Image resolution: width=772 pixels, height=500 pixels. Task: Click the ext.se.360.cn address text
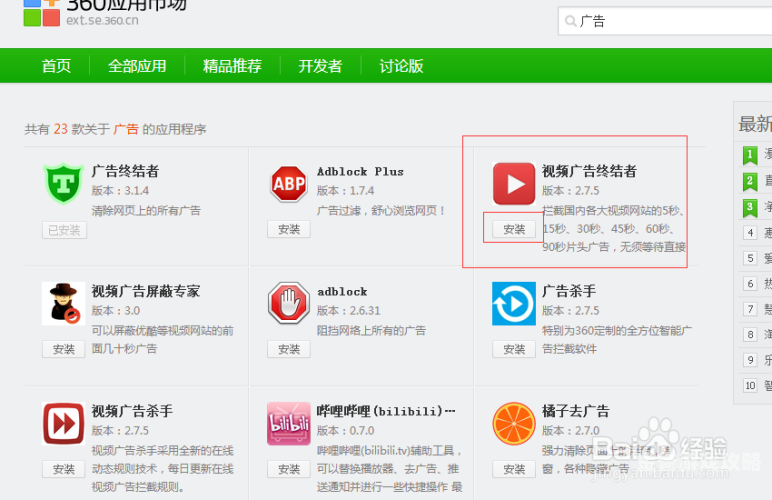pyautogui.click(x=102, y=21)
